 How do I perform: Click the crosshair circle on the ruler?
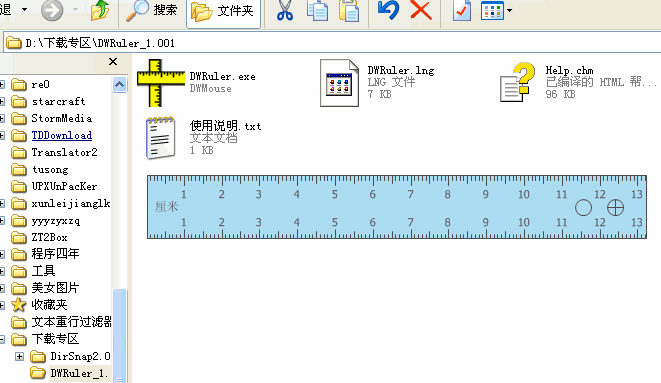coord(615,208)
